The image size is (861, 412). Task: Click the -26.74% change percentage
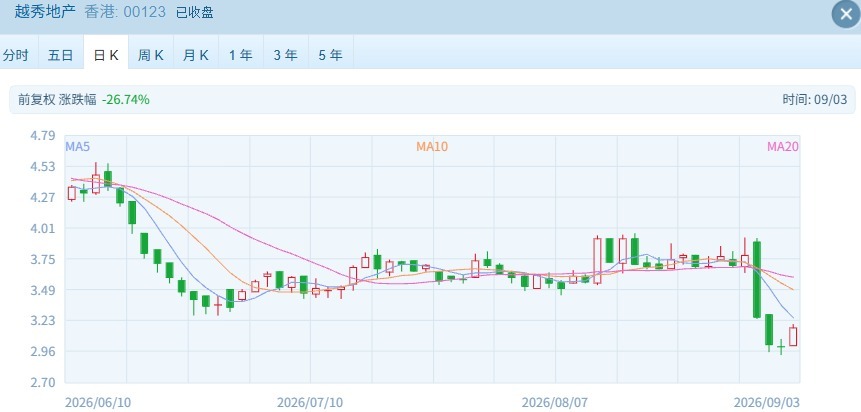[125, 99]
